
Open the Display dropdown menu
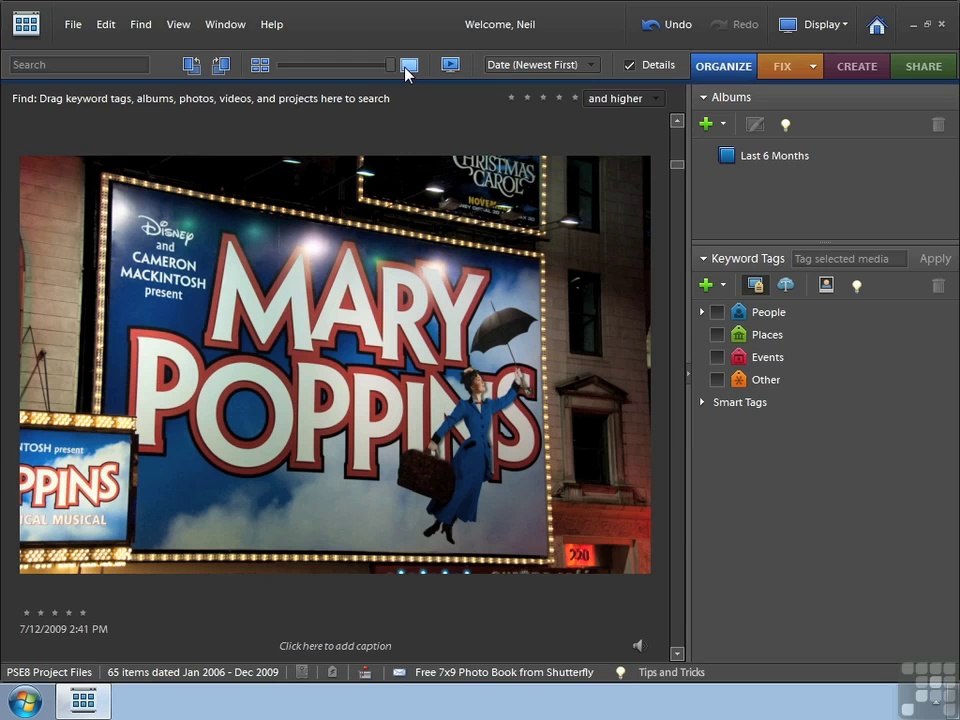[813, 24]
